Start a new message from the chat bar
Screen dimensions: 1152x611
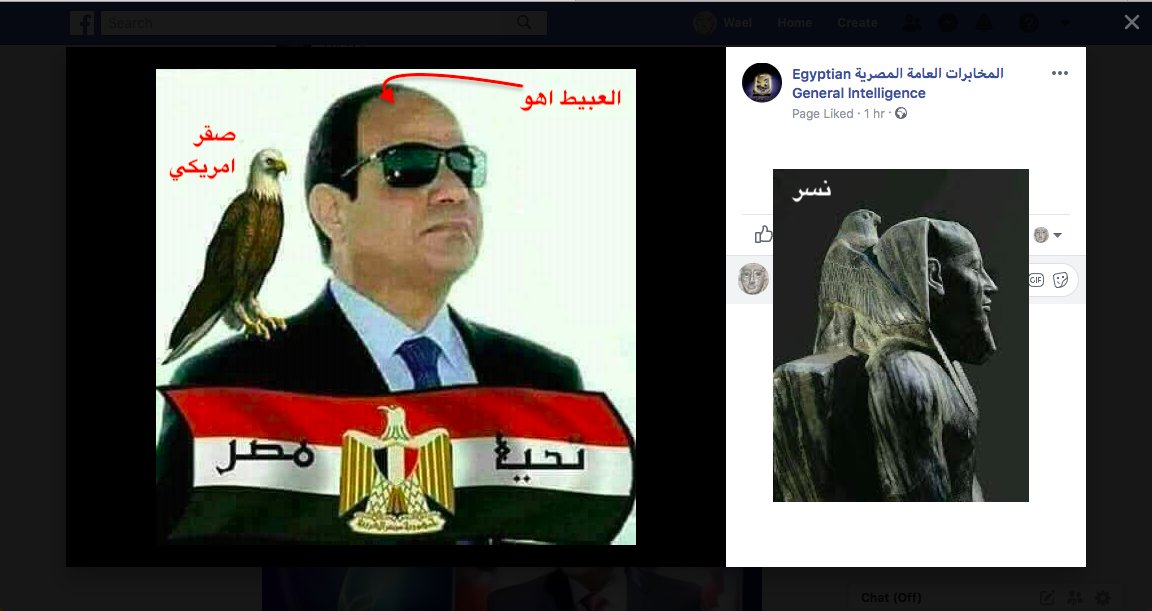pos(1047,598)
